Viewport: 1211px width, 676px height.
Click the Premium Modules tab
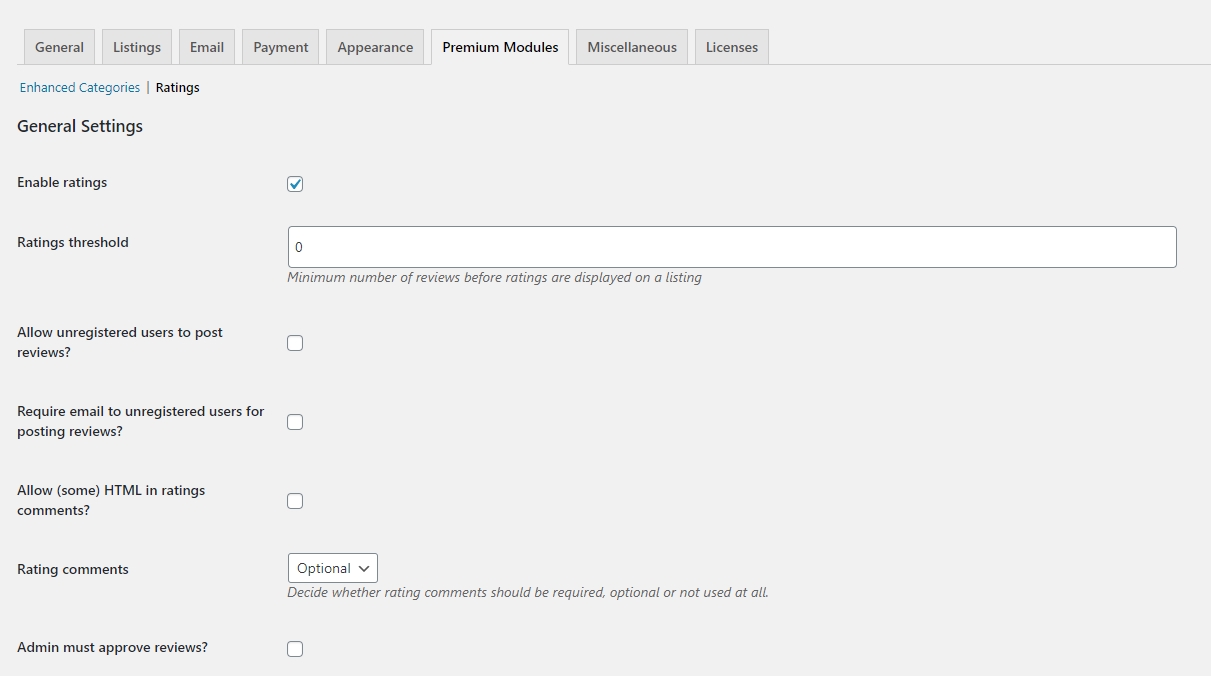tap(500, 47)
